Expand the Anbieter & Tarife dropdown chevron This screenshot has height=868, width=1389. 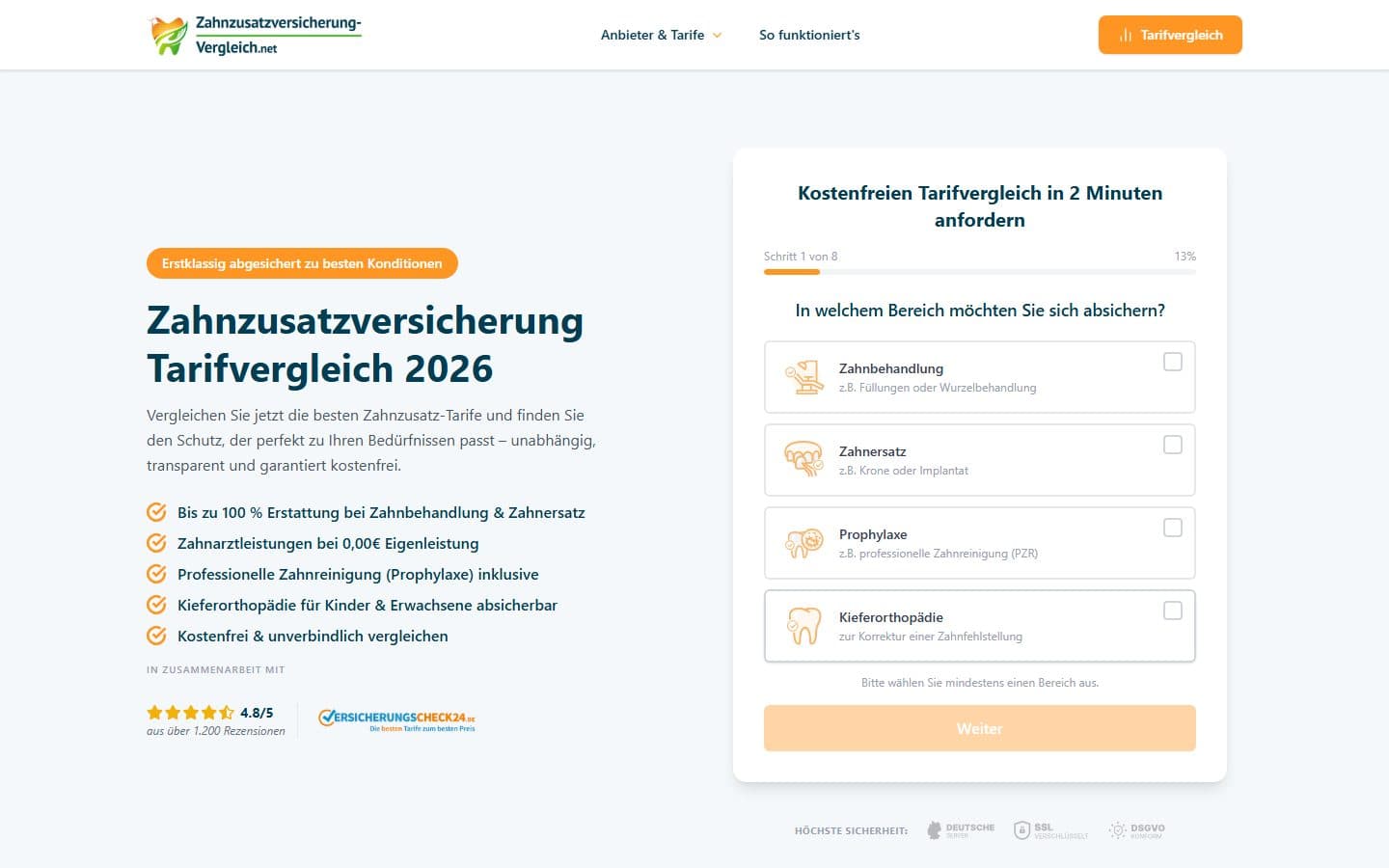click(717, 36)
